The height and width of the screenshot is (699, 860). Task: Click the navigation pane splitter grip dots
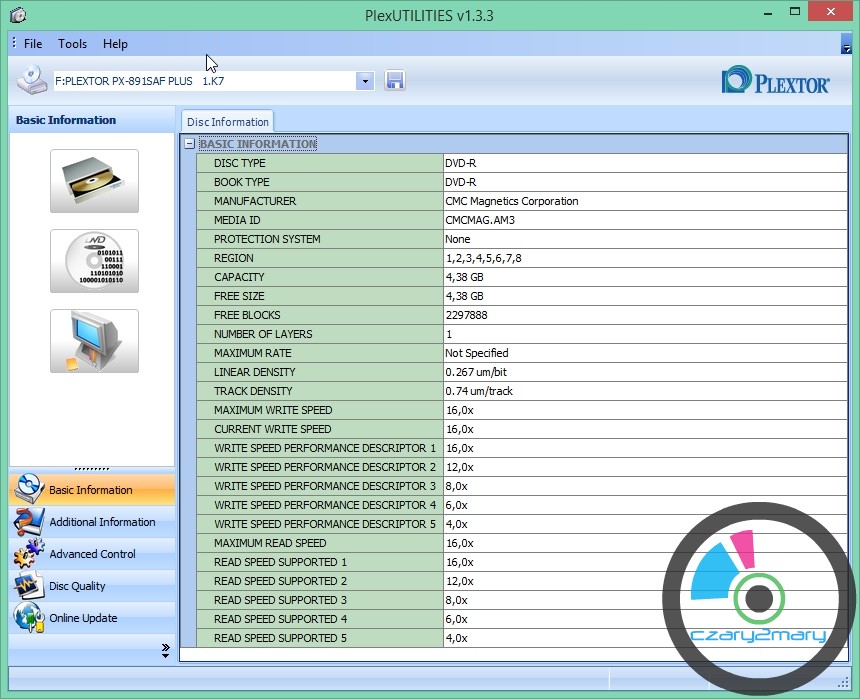[92, 469]
